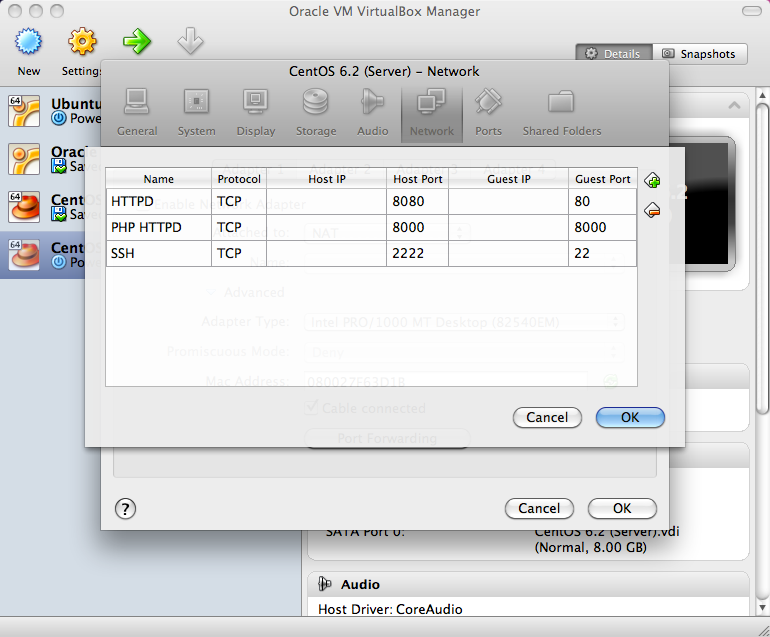The width and height of the screenshot is (770, 637).
Task: Click guest port 80 cell
Action: tap(603, 201)
